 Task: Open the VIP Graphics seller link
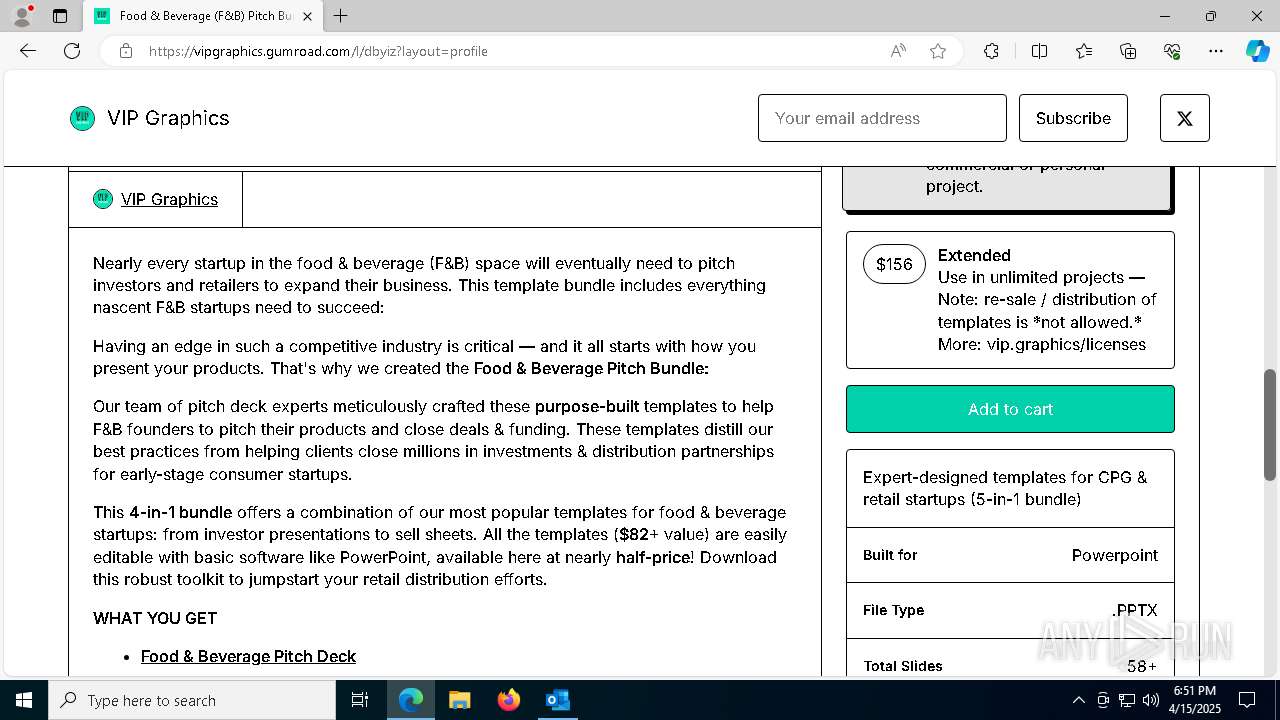pyautogui.click(x=169, y=199)
